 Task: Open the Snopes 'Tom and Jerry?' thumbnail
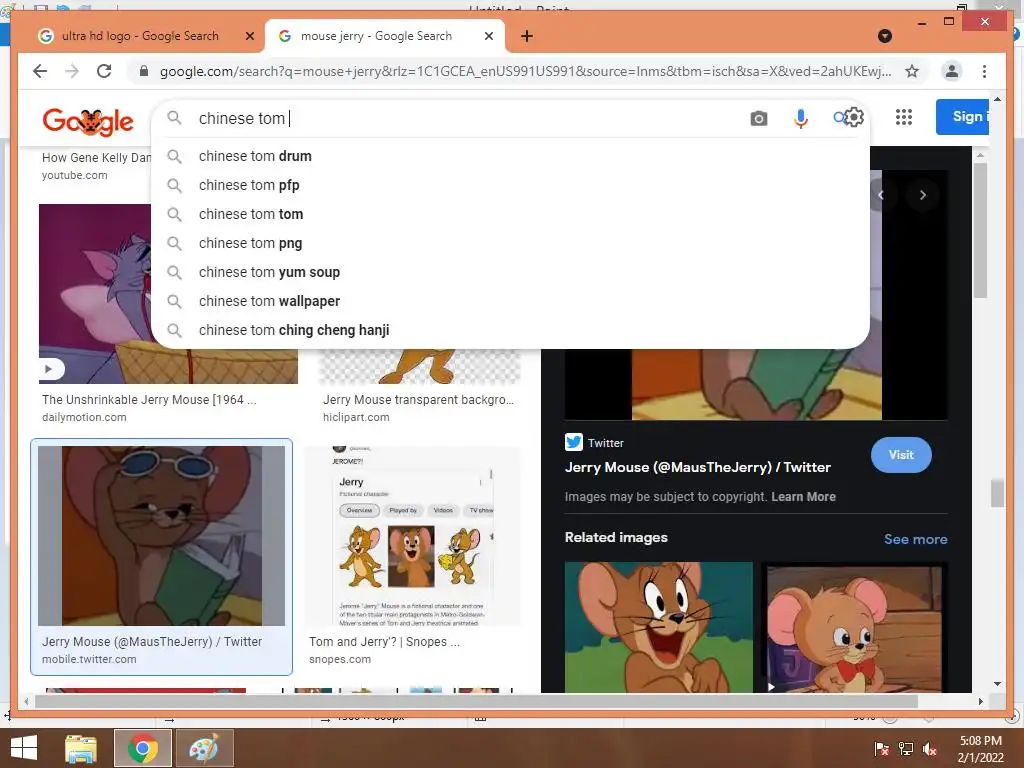coord(413,536)
